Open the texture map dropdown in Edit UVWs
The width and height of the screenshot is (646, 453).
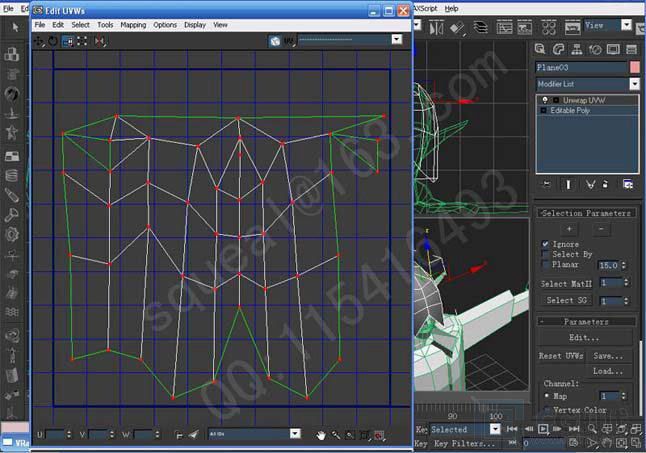tap(396, 40)
